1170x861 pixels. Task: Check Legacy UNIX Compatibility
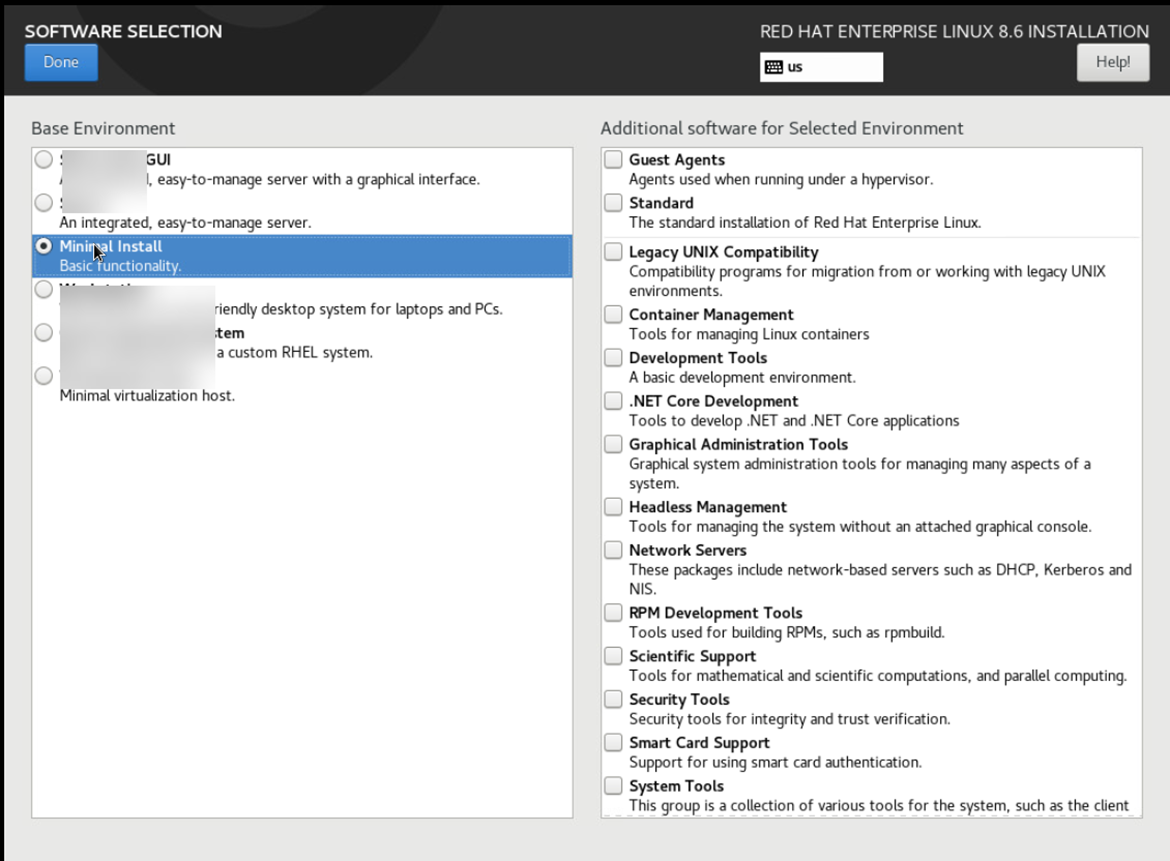click(x=613, y=251)
